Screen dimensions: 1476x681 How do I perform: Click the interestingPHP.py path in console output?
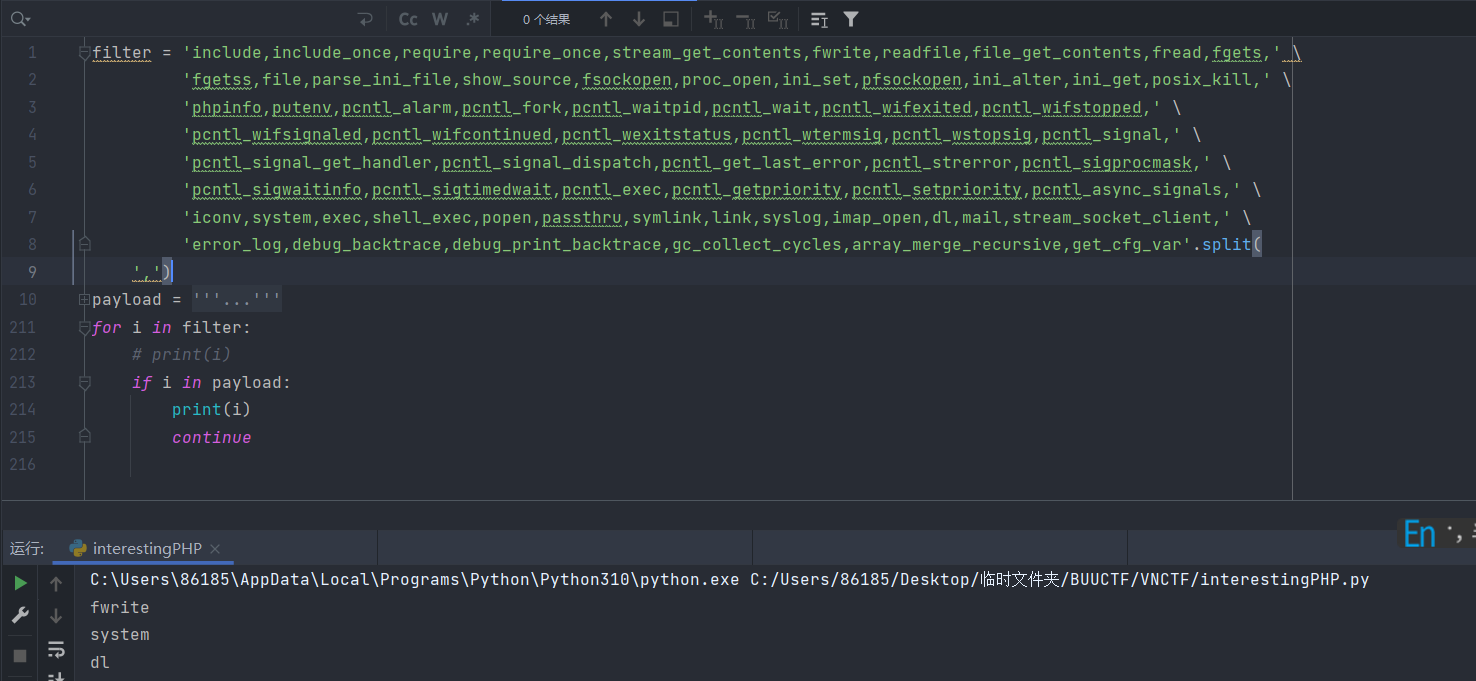(1060, 580)
